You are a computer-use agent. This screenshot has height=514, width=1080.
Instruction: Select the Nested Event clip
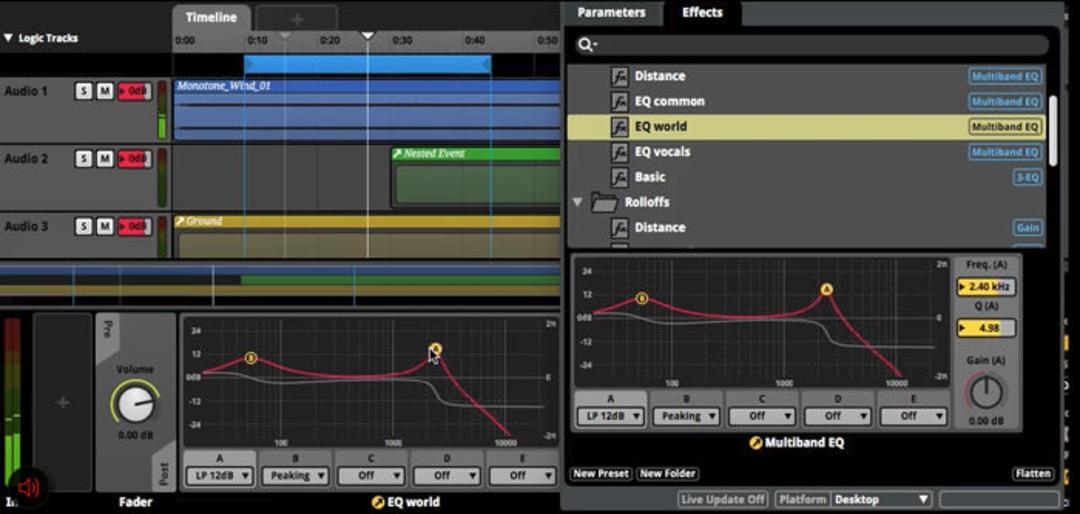click(476, 177)
